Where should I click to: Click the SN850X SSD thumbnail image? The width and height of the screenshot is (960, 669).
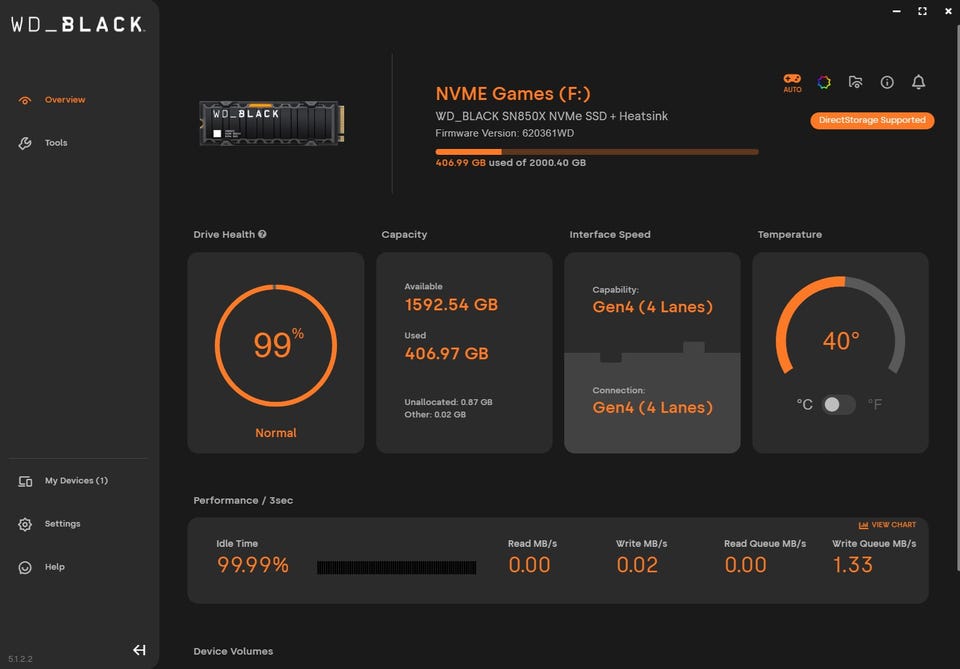click(272, 123)
